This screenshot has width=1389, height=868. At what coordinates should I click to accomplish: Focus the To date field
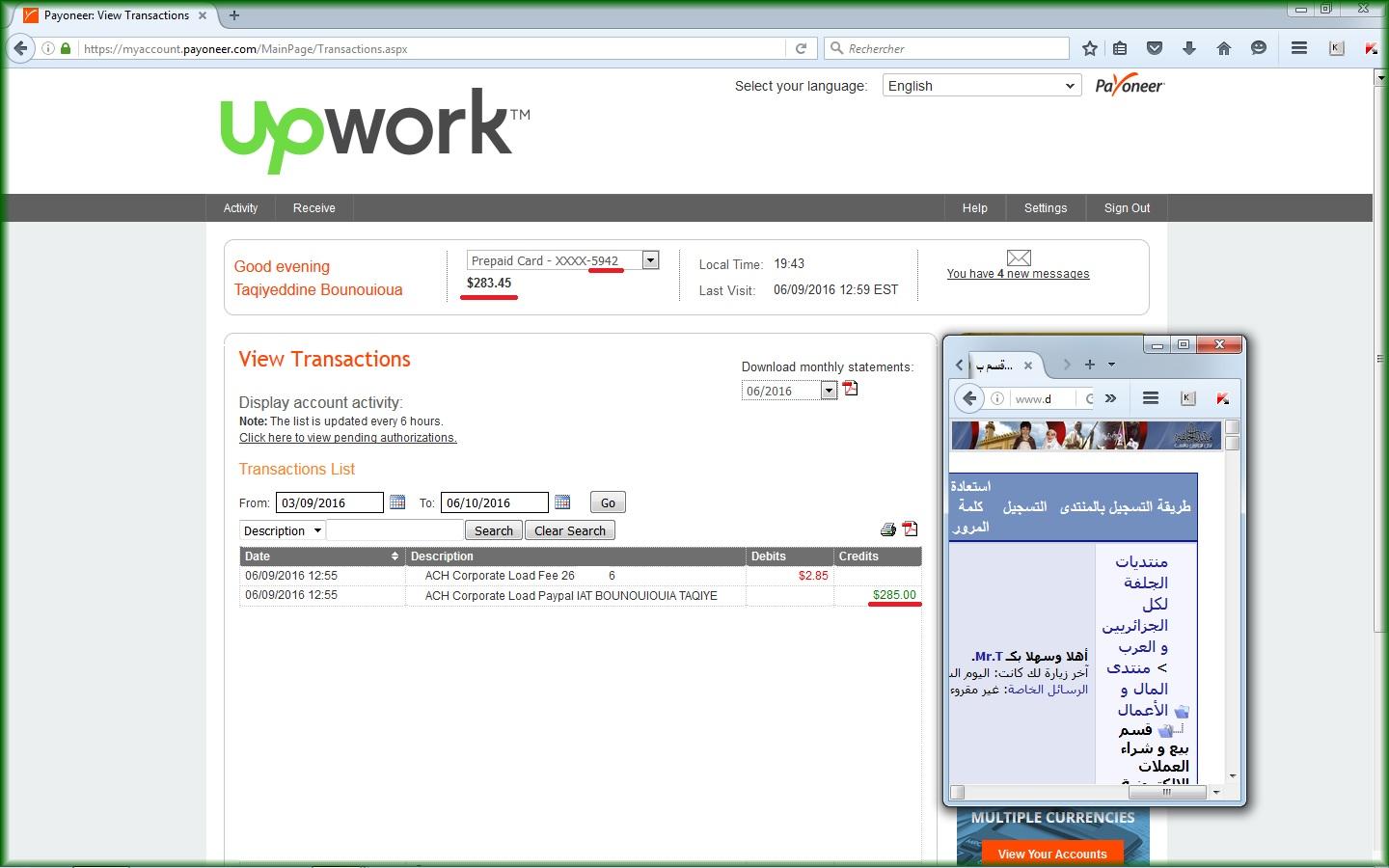point(495,502)
